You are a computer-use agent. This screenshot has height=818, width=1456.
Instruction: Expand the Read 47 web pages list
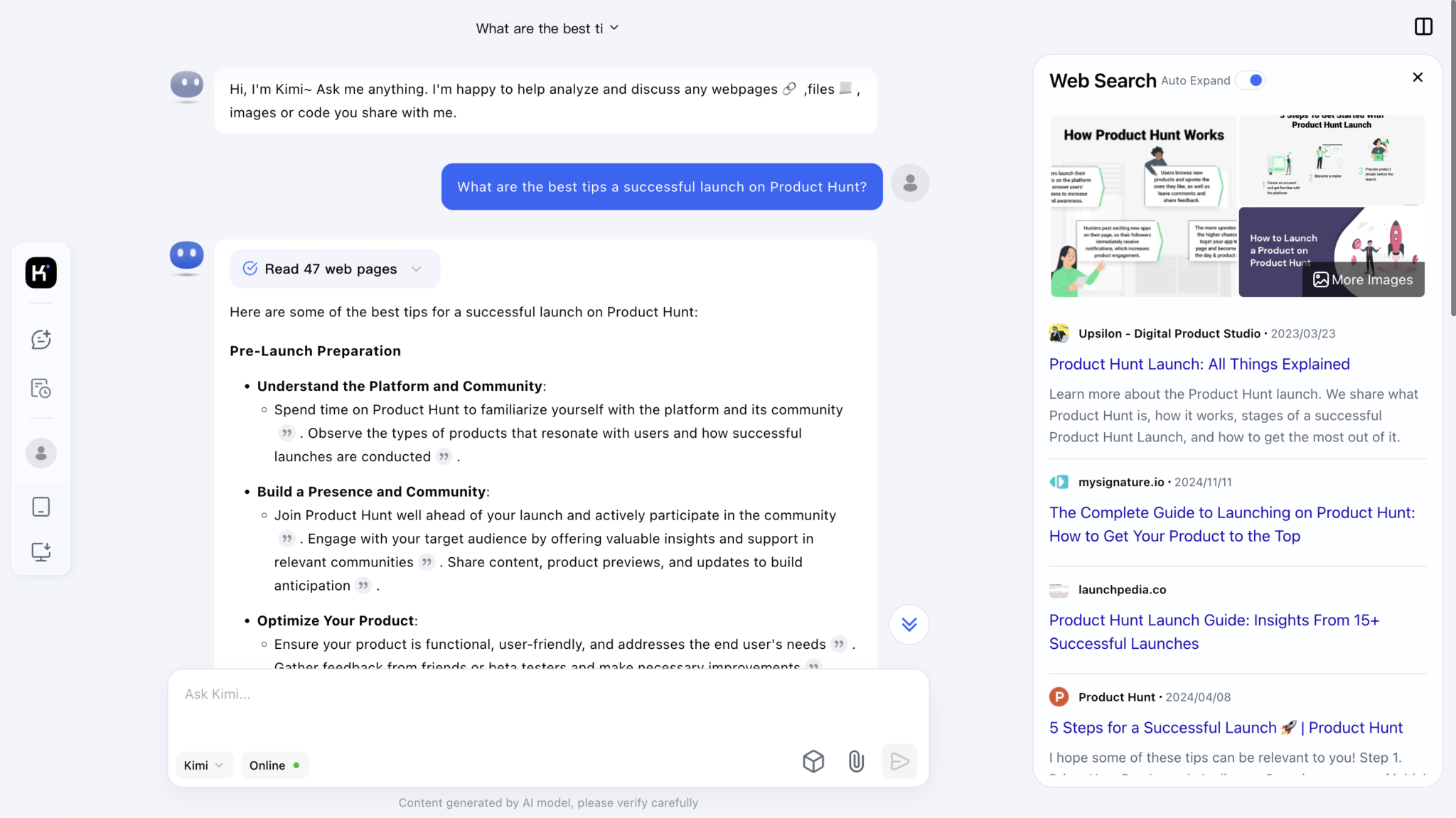tap(334, 269)
